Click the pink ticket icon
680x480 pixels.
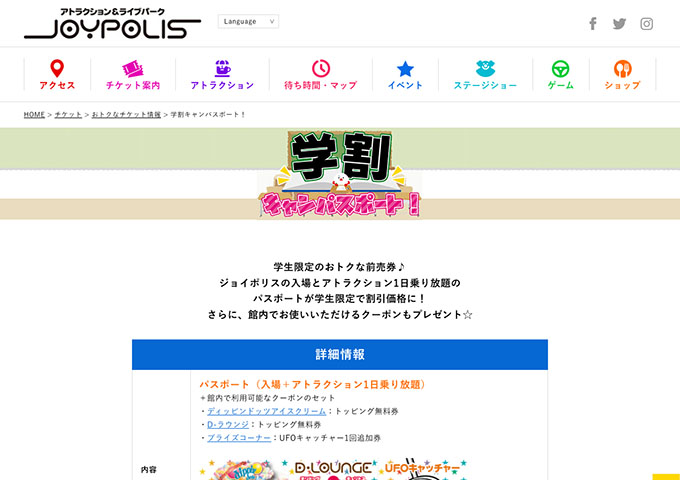click(133, 69)
